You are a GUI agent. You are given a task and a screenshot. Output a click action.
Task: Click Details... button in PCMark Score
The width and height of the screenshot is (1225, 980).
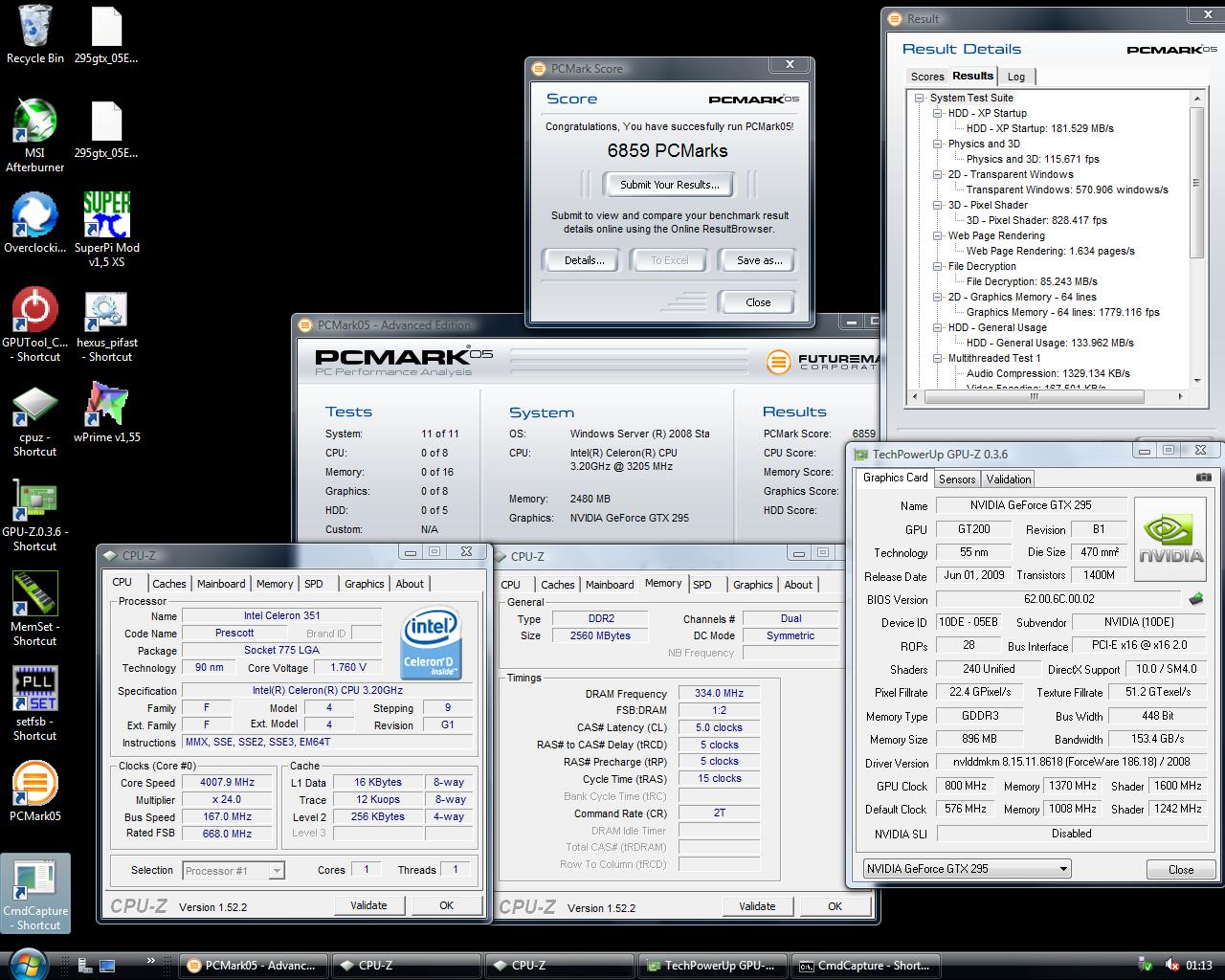584,260
